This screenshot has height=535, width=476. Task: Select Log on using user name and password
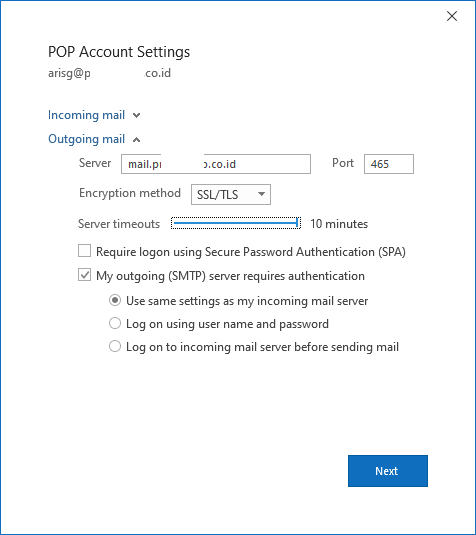point(115,323)
